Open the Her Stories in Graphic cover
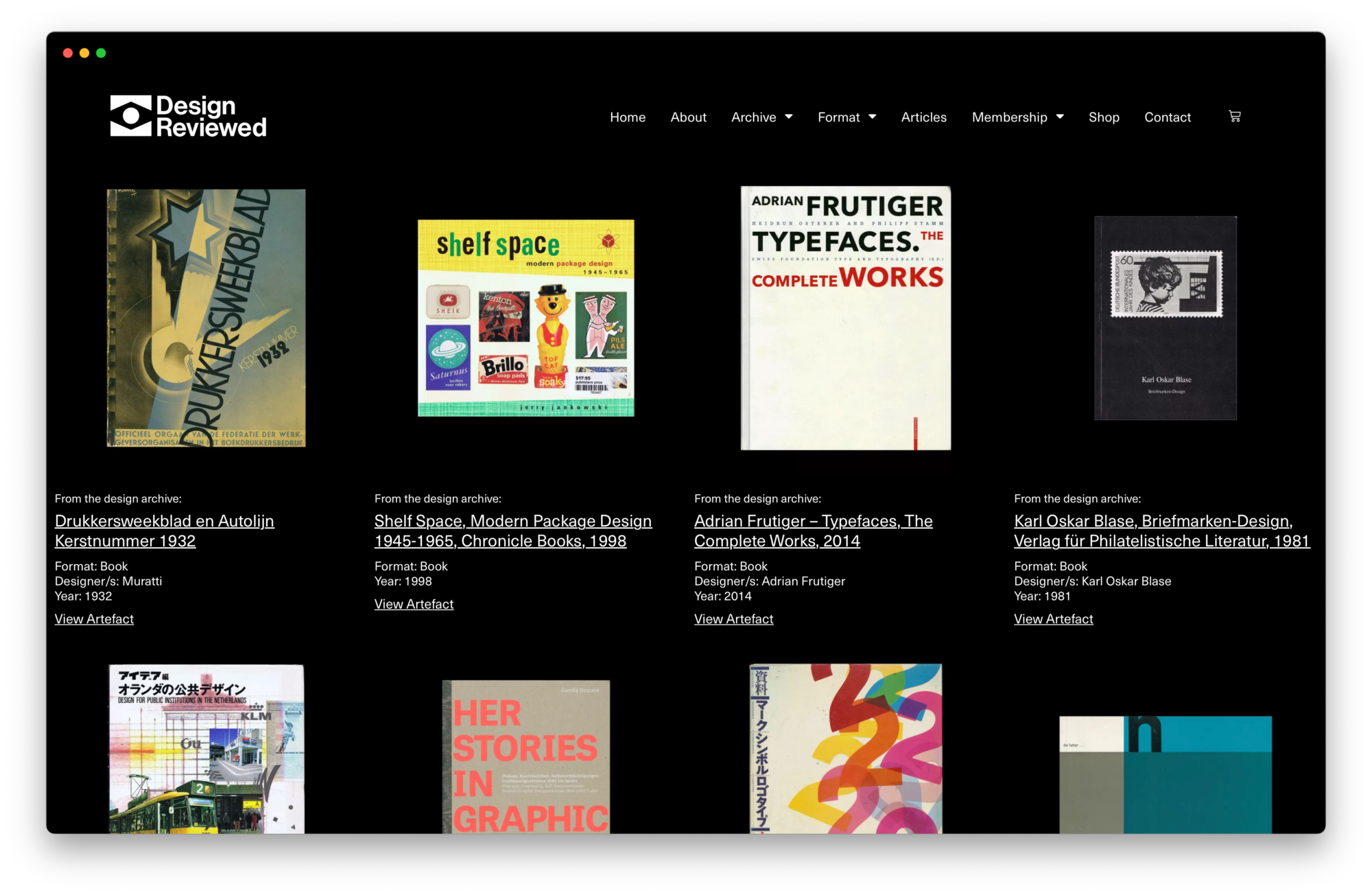Image resolution: width=1372 pixels, height=895 pixels. tap(526, 756)
